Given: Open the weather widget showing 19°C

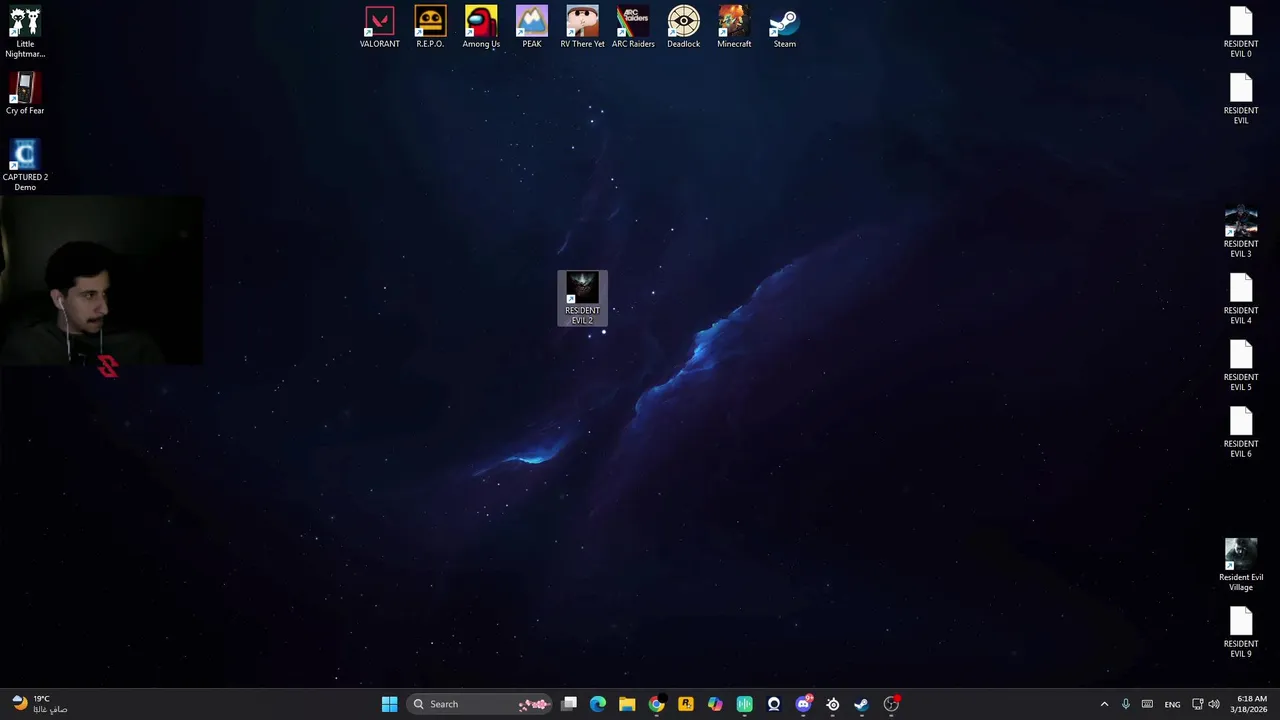Looking at the screenshot, I should coord(40,704).
